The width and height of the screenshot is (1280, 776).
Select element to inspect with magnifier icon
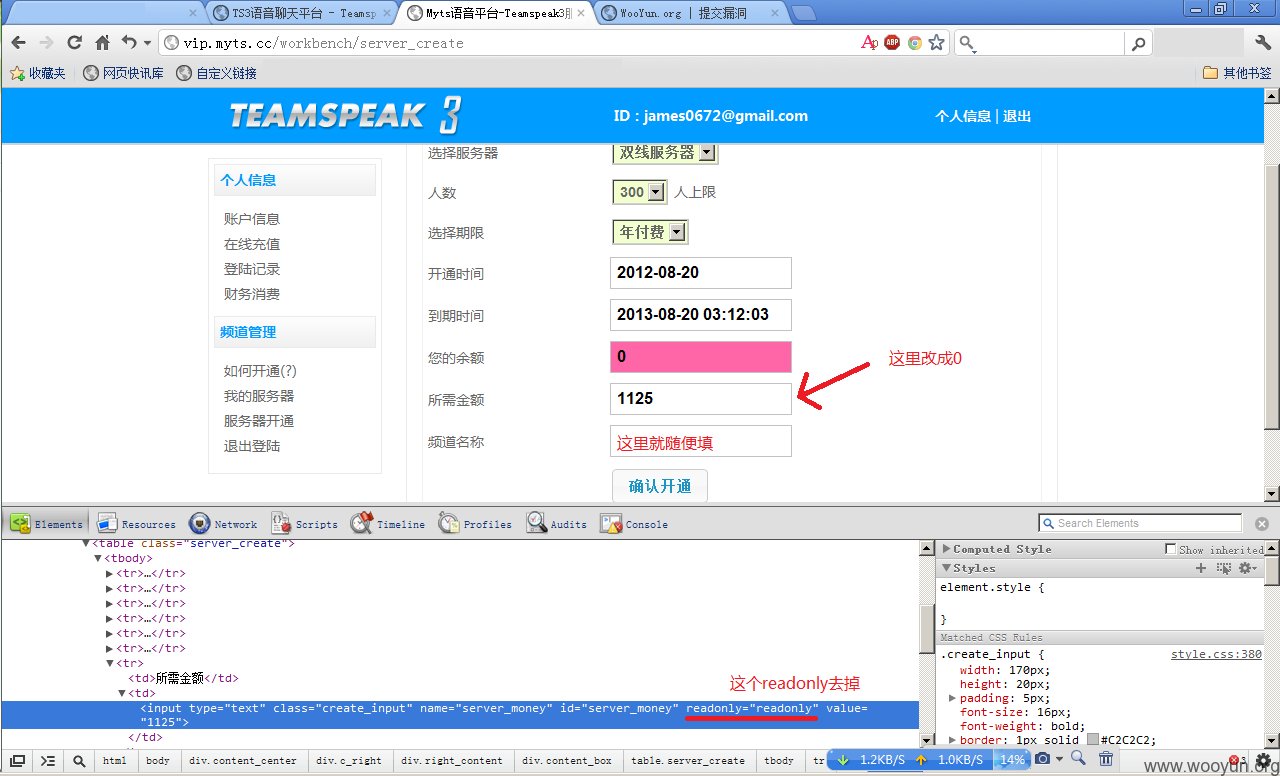[x=79, y=761]
